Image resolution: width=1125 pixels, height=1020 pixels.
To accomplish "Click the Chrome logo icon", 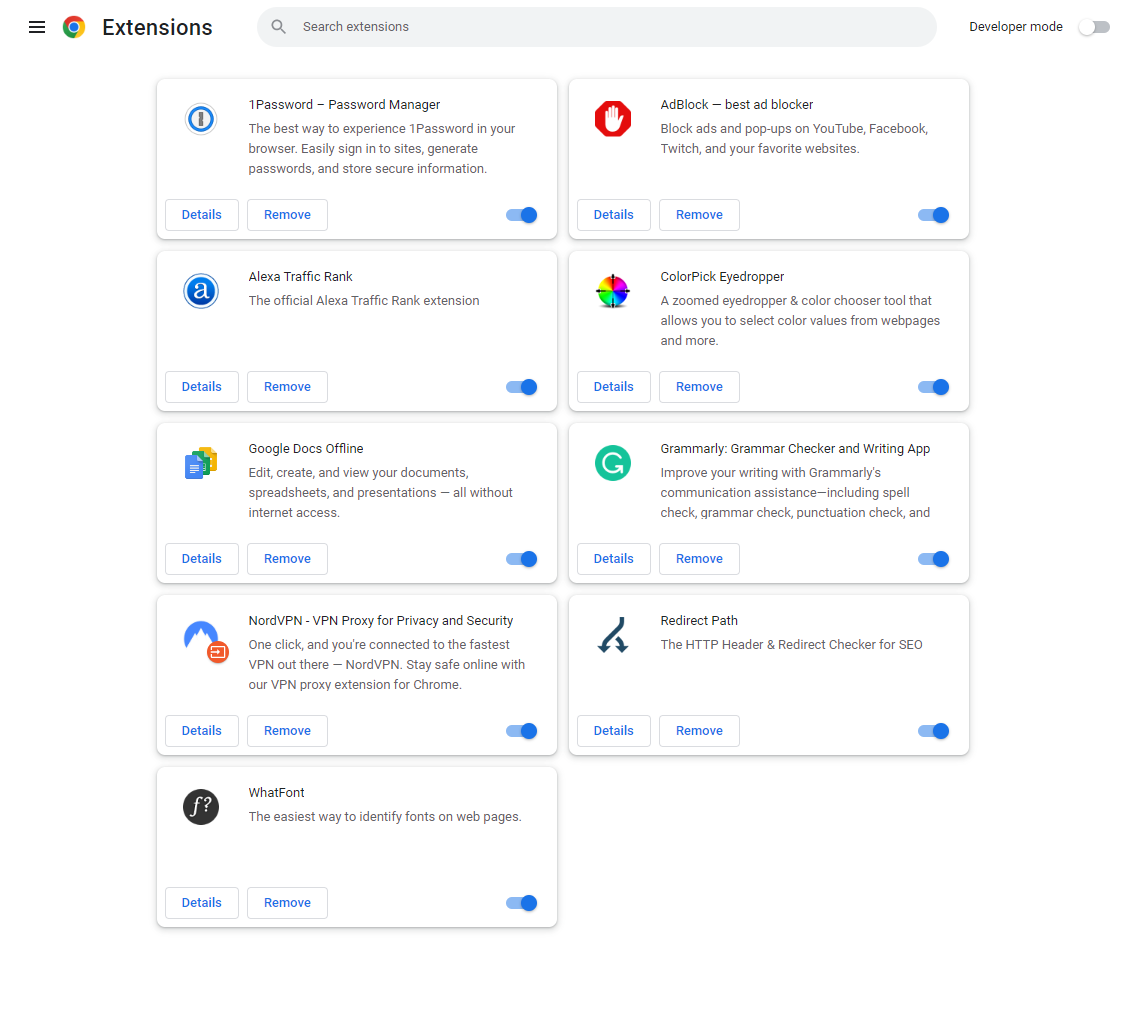I will 74,27.
